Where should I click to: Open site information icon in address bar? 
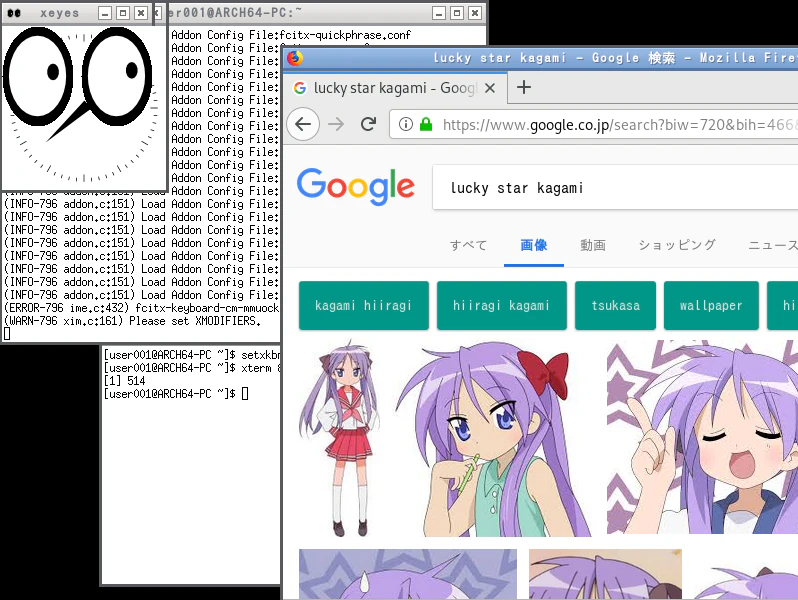(406, 124)
